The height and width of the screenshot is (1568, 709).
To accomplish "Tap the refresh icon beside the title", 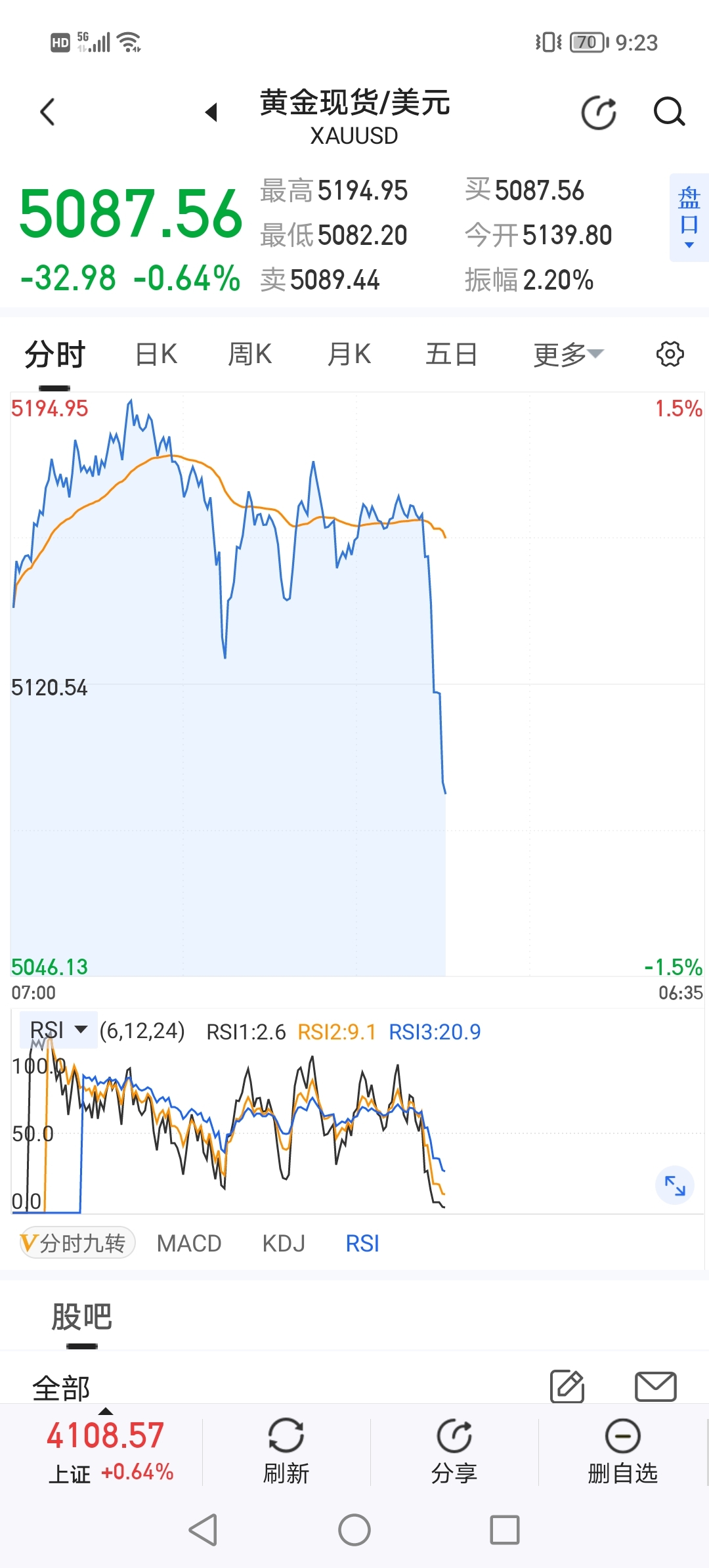I will click(599, 113).
